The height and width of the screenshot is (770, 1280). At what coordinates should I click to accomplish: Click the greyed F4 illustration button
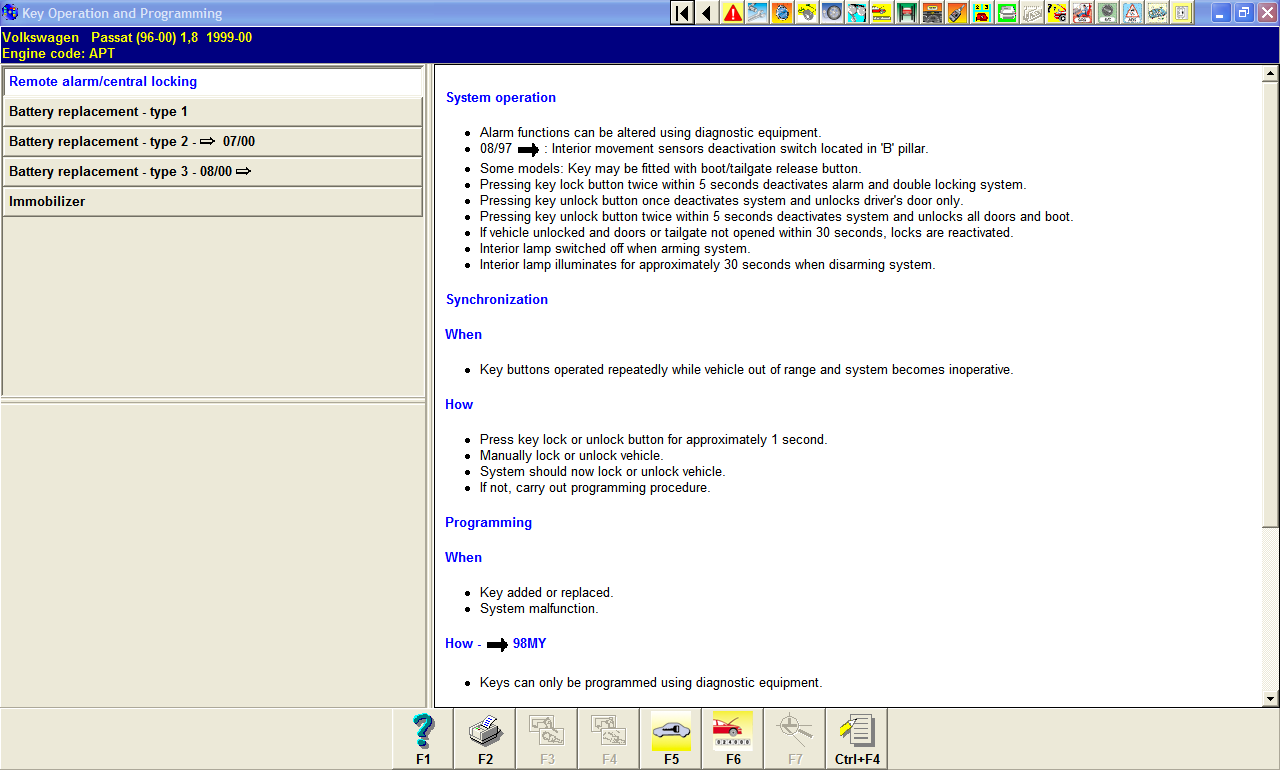coord(609,739)
